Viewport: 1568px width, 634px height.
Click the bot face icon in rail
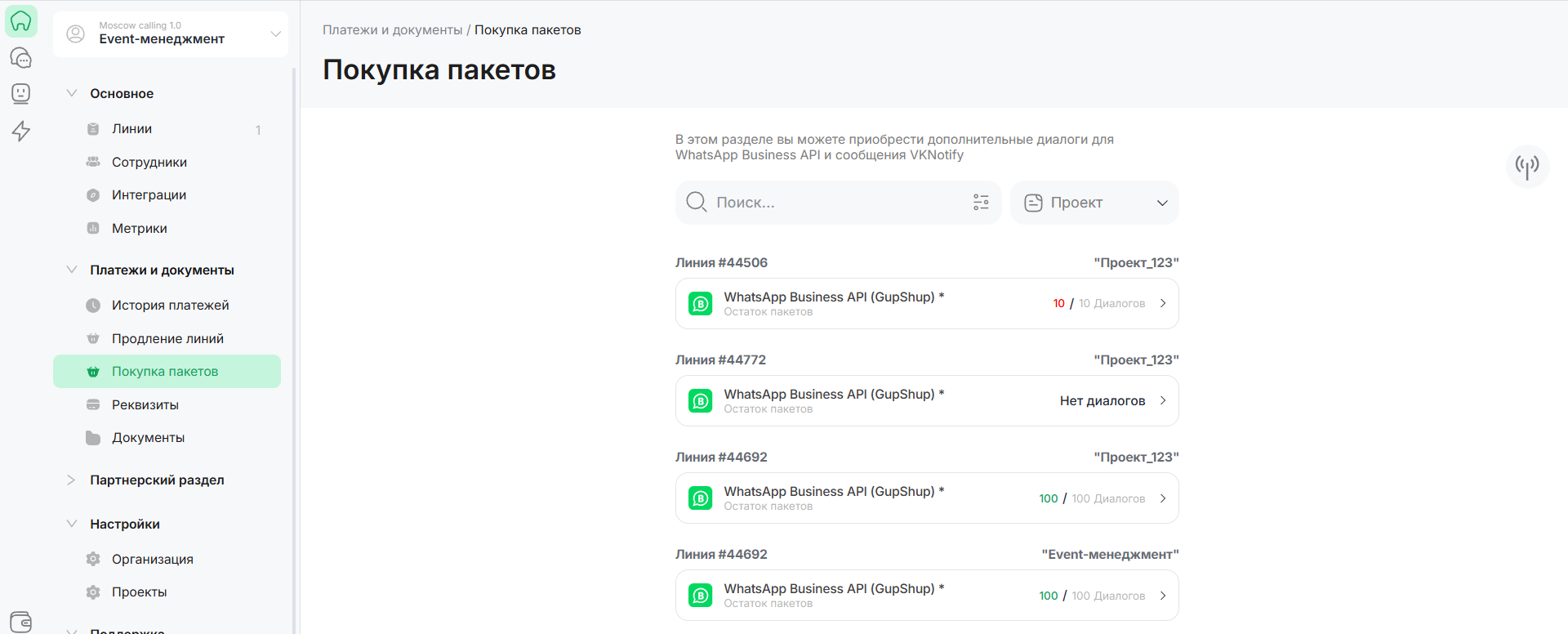point(21,94)
